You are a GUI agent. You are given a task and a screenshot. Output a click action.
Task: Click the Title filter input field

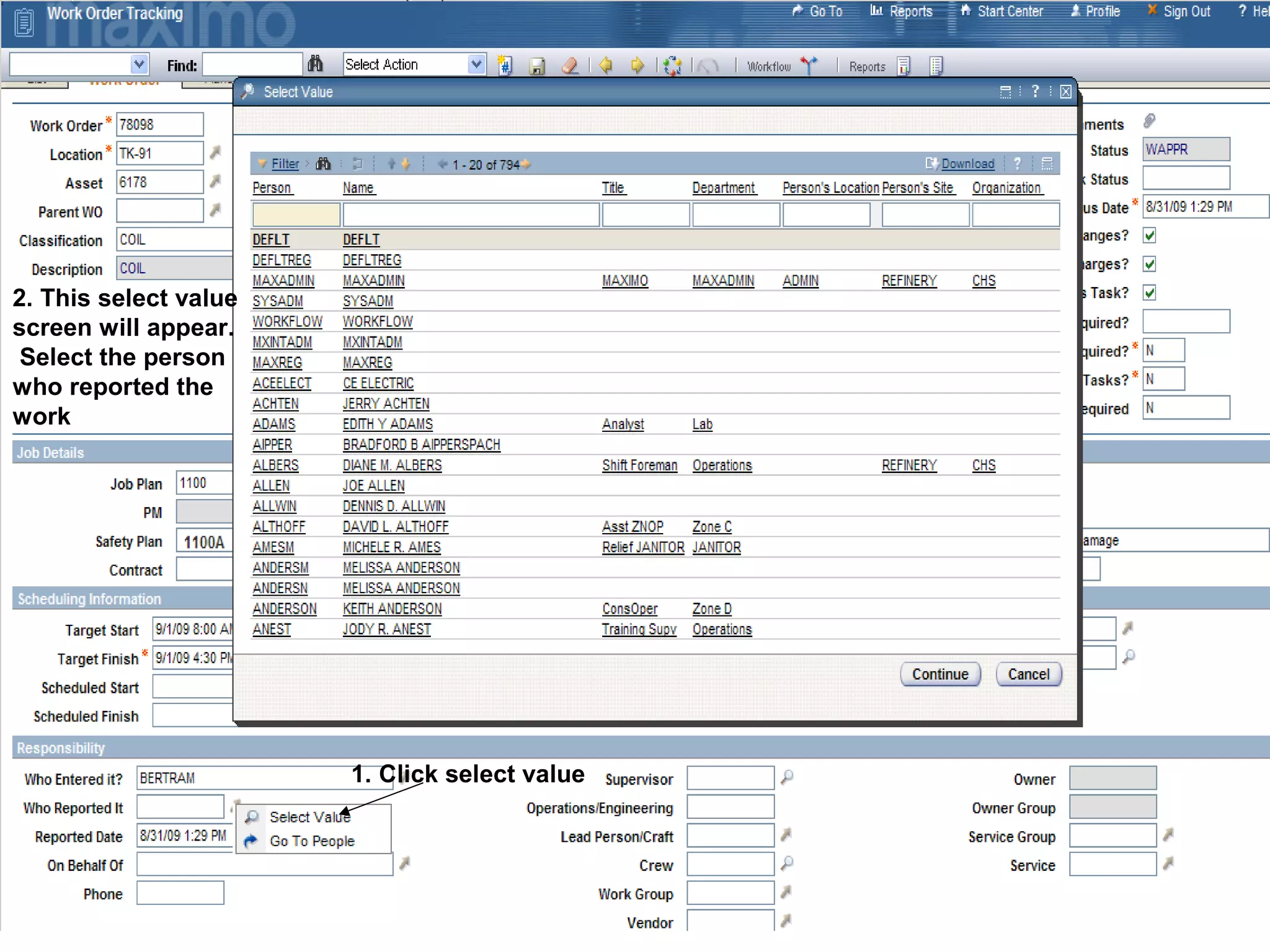646,215
